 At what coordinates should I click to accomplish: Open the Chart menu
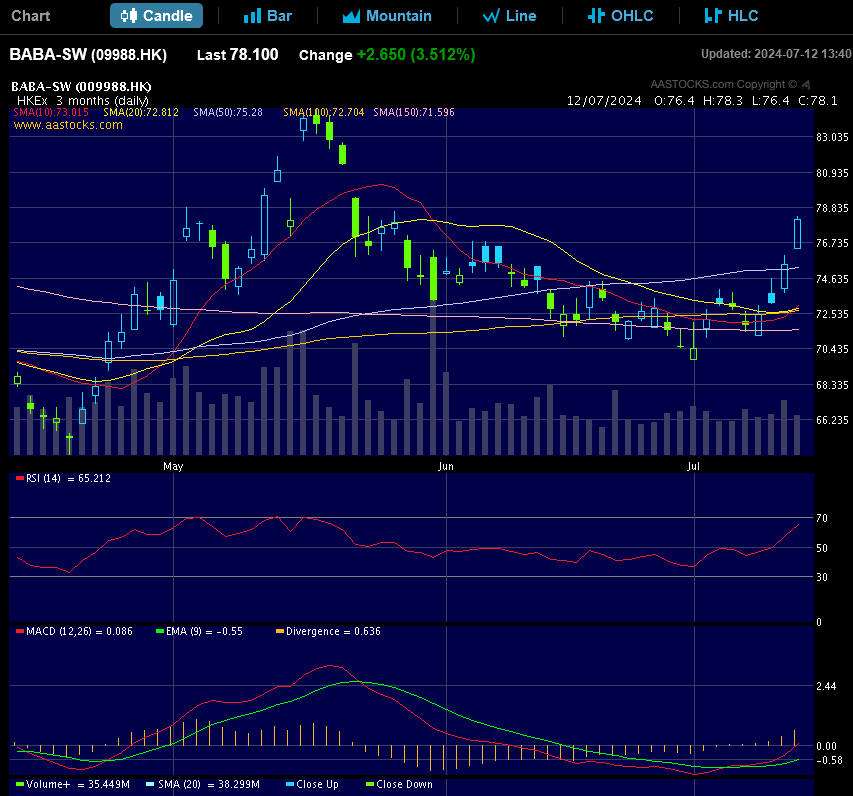click(30, 15)
